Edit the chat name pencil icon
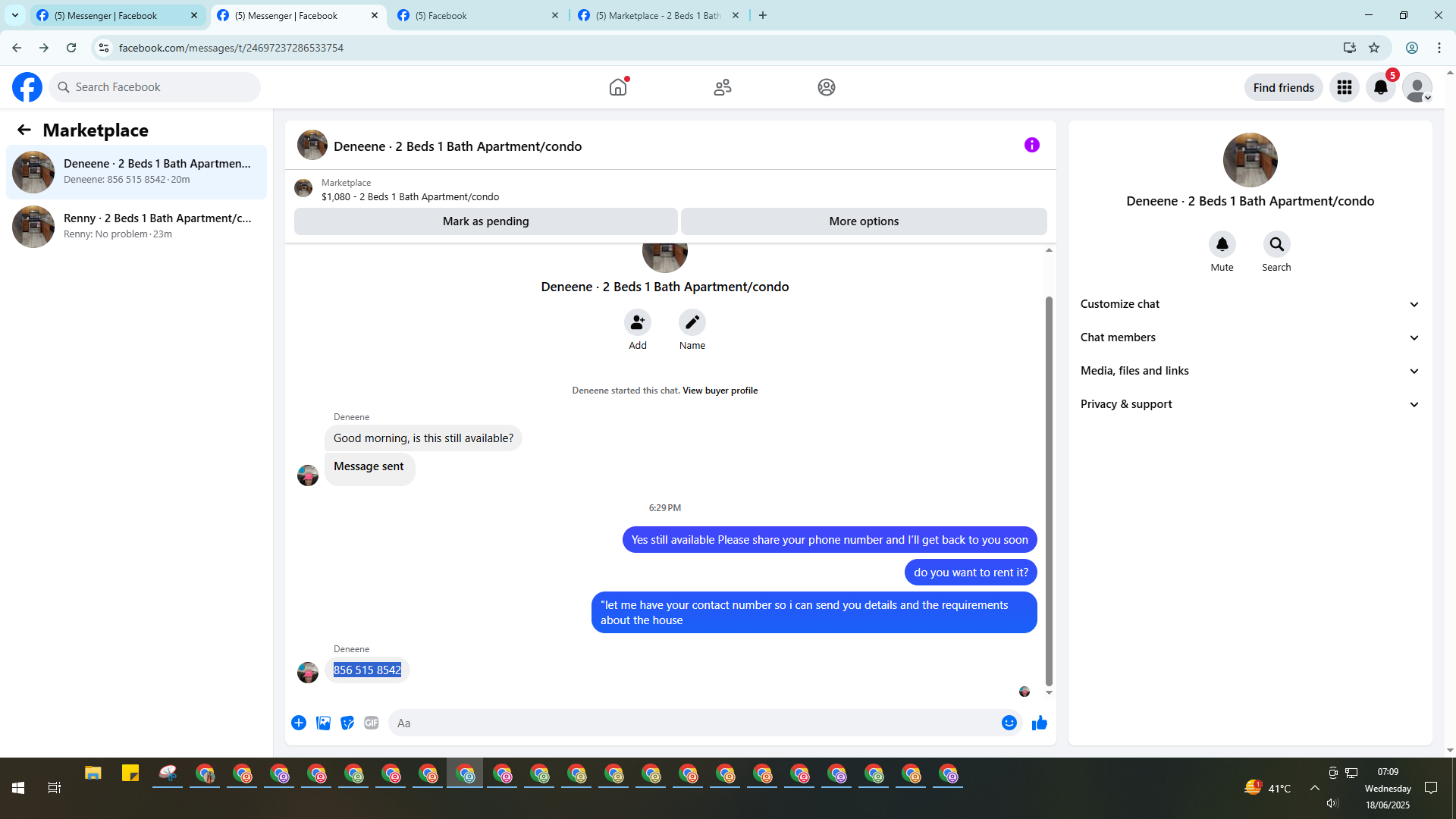Screen dimensions: 1456x819 tap(692, 322)
